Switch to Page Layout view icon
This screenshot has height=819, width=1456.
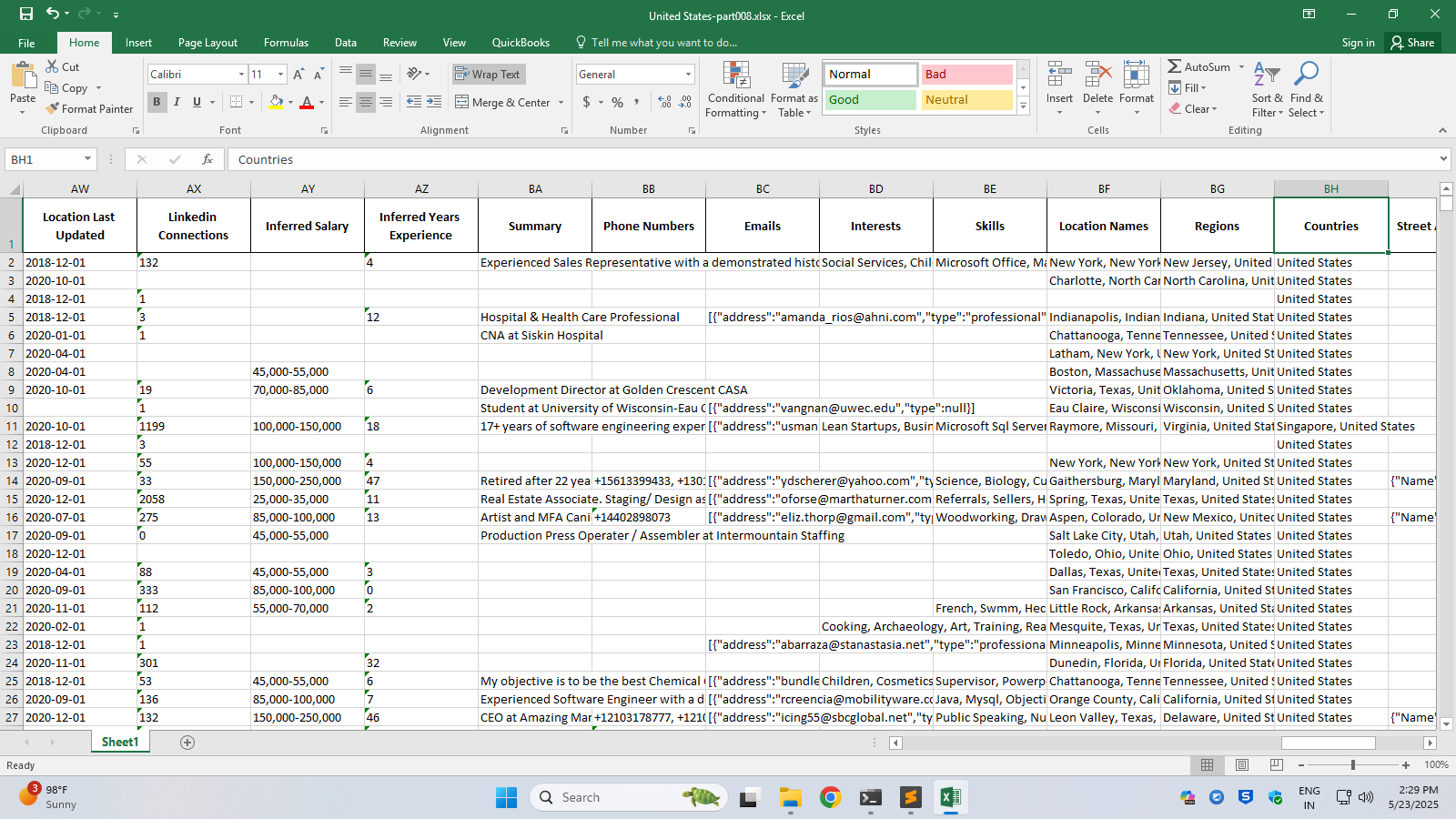(1242, 765)
